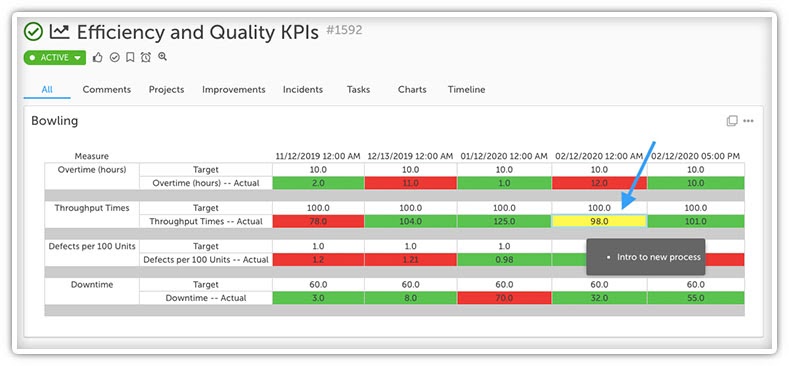The width and height of the screenshot is (789, 366).
Task: Click the circled checkmark icon beside thumbs-up
Action: [115, 57]
